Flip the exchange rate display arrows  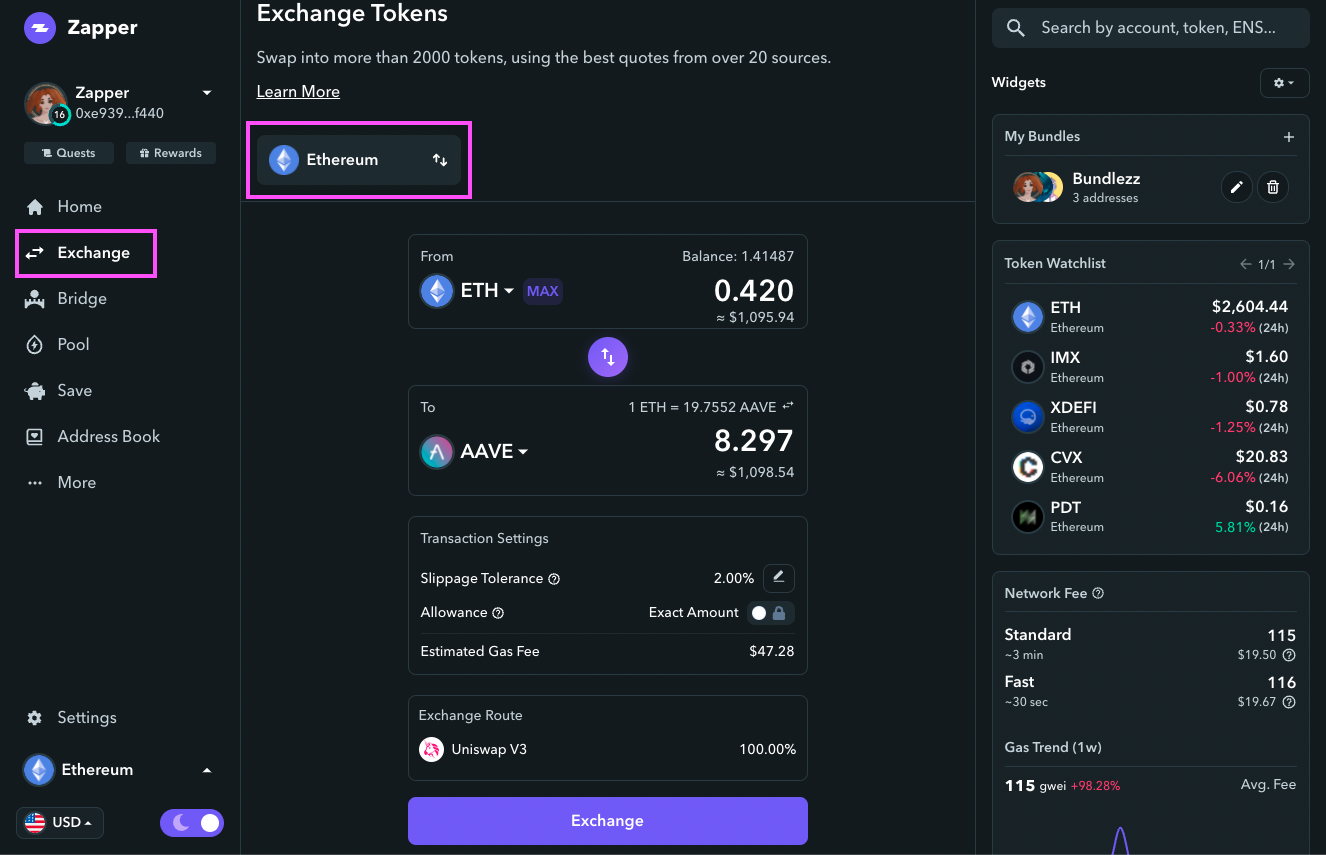tap(788, 406)
